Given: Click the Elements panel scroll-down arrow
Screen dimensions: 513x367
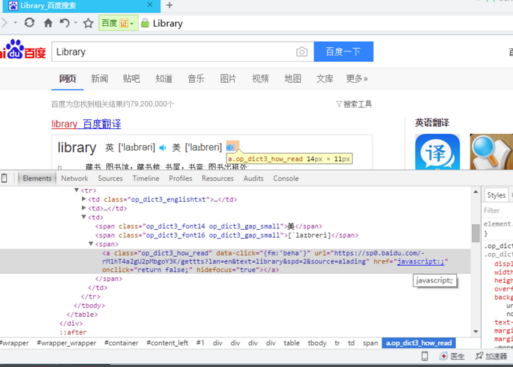Looking at the screenshot, I should coord(476,331).
